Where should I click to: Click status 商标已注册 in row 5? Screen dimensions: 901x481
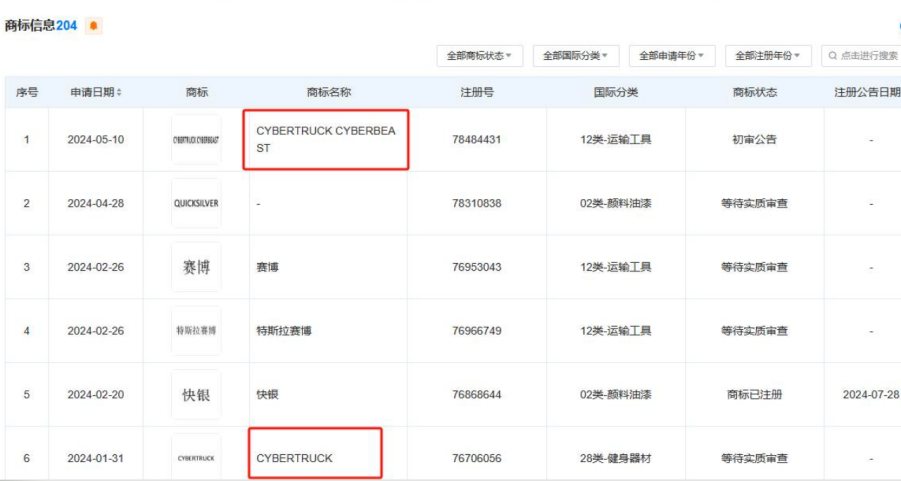pos(754,395)
